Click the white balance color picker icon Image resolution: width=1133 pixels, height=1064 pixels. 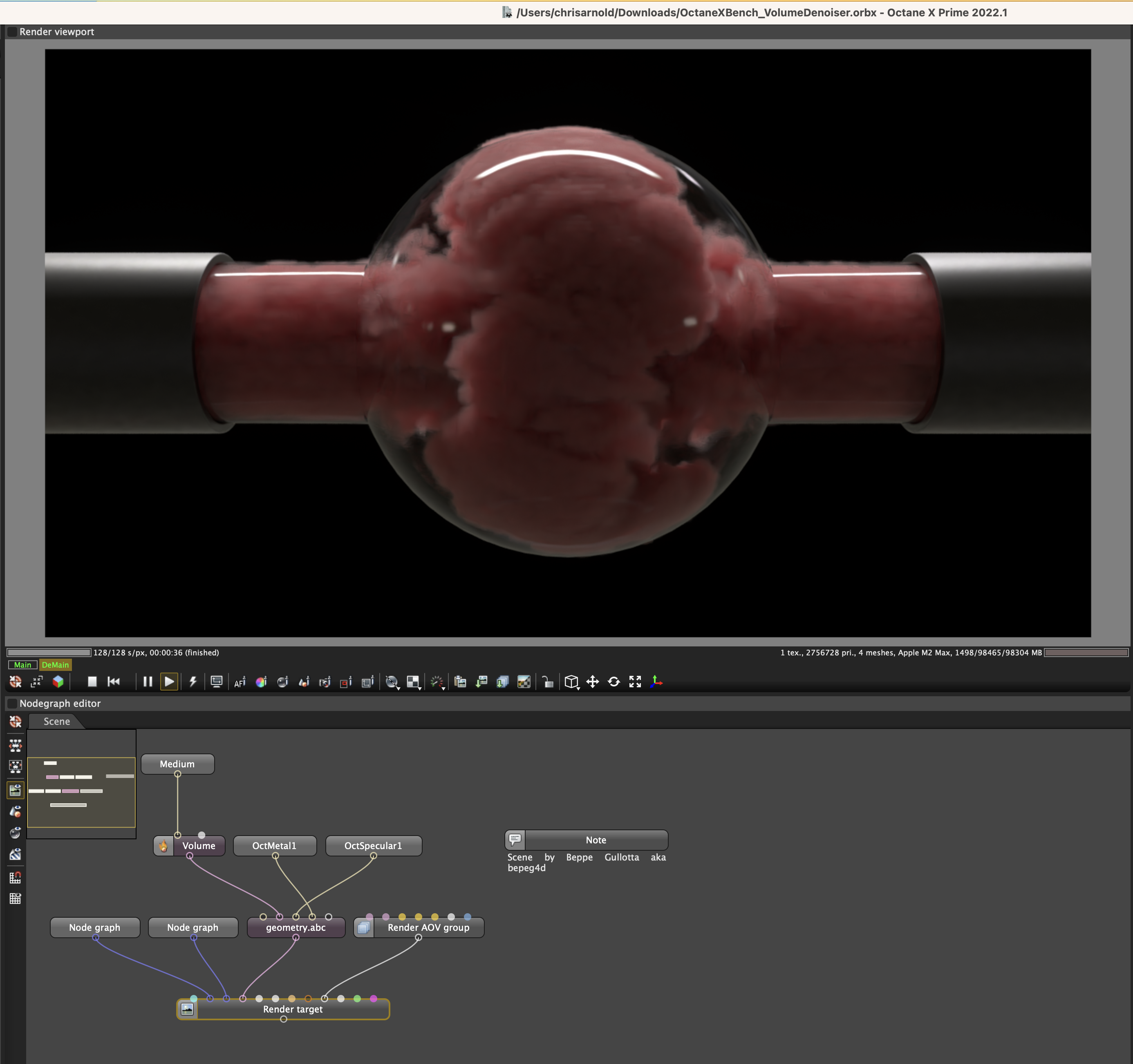coord(261,682)
